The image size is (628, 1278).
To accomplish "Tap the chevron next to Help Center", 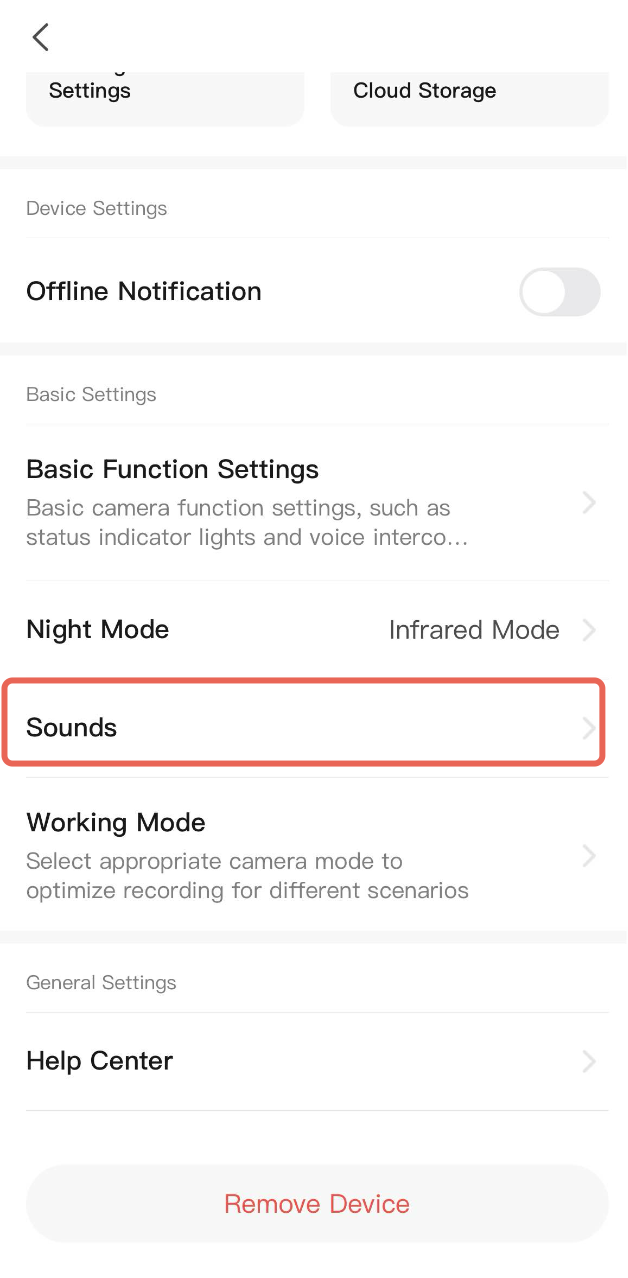I will 588,1061.
